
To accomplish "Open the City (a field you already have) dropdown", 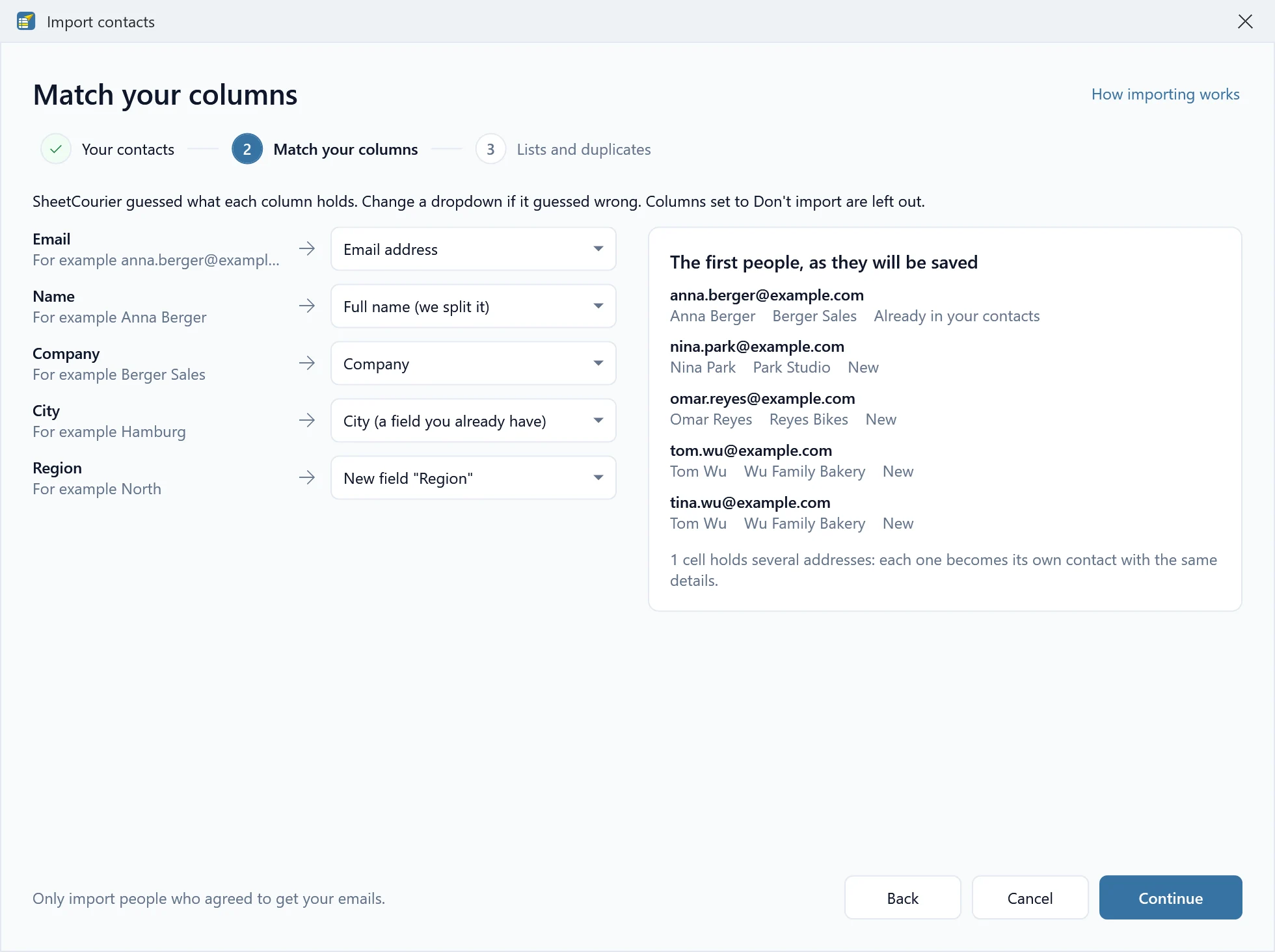I will 474,421.
